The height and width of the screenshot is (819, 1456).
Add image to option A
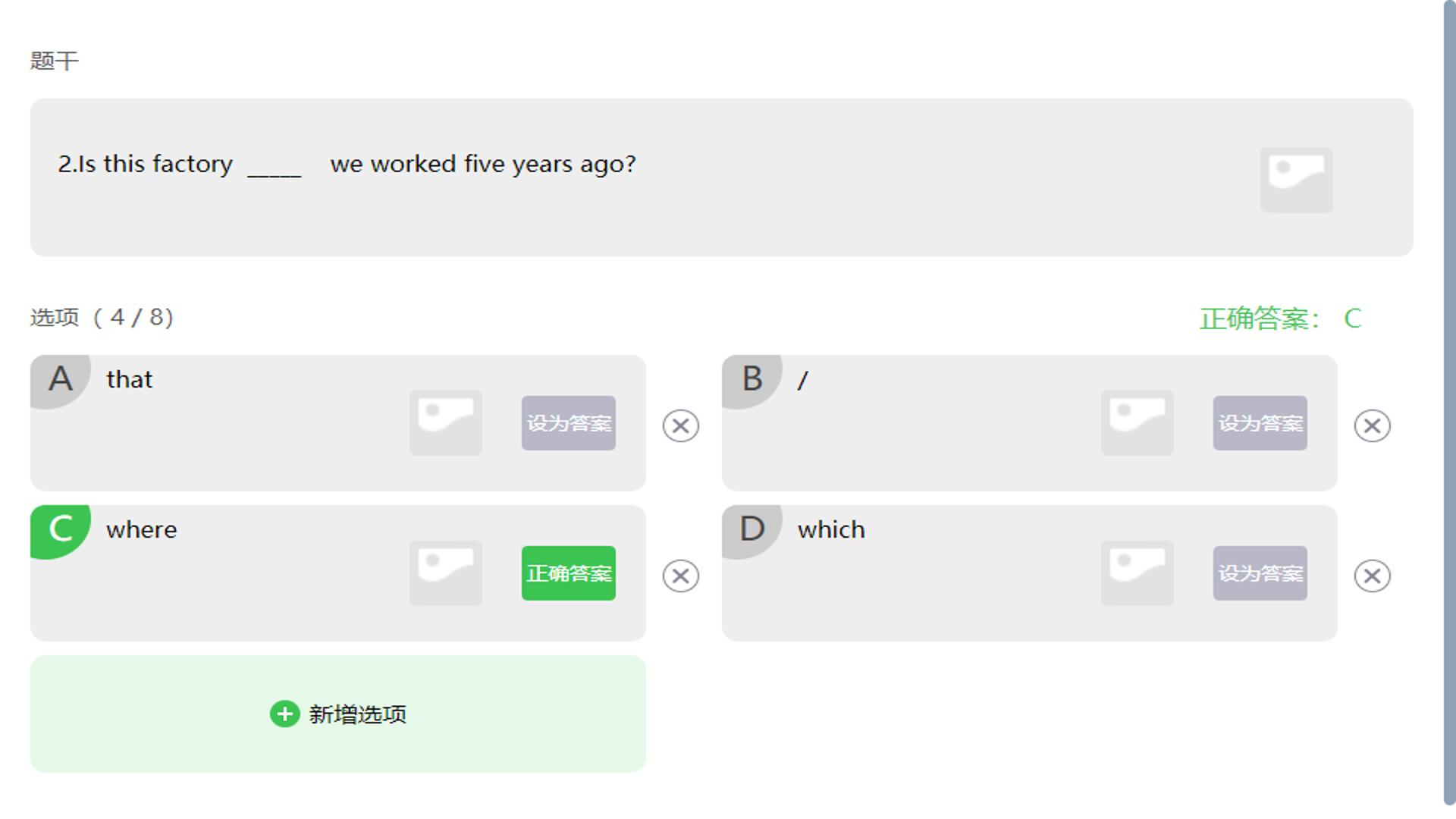click(446, 423)
